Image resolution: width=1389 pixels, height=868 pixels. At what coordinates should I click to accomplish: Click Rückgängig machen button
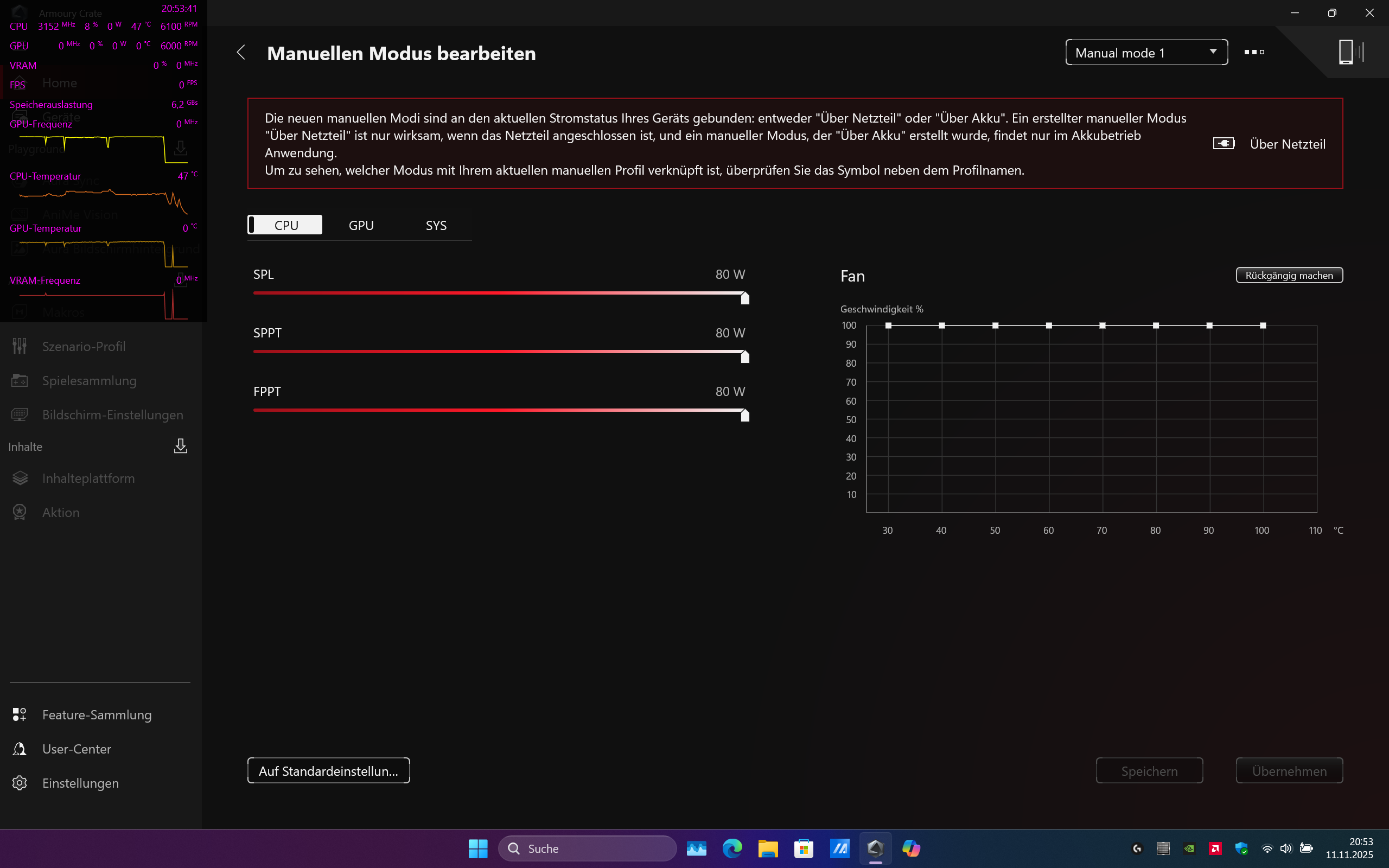tap(1289, 275)
